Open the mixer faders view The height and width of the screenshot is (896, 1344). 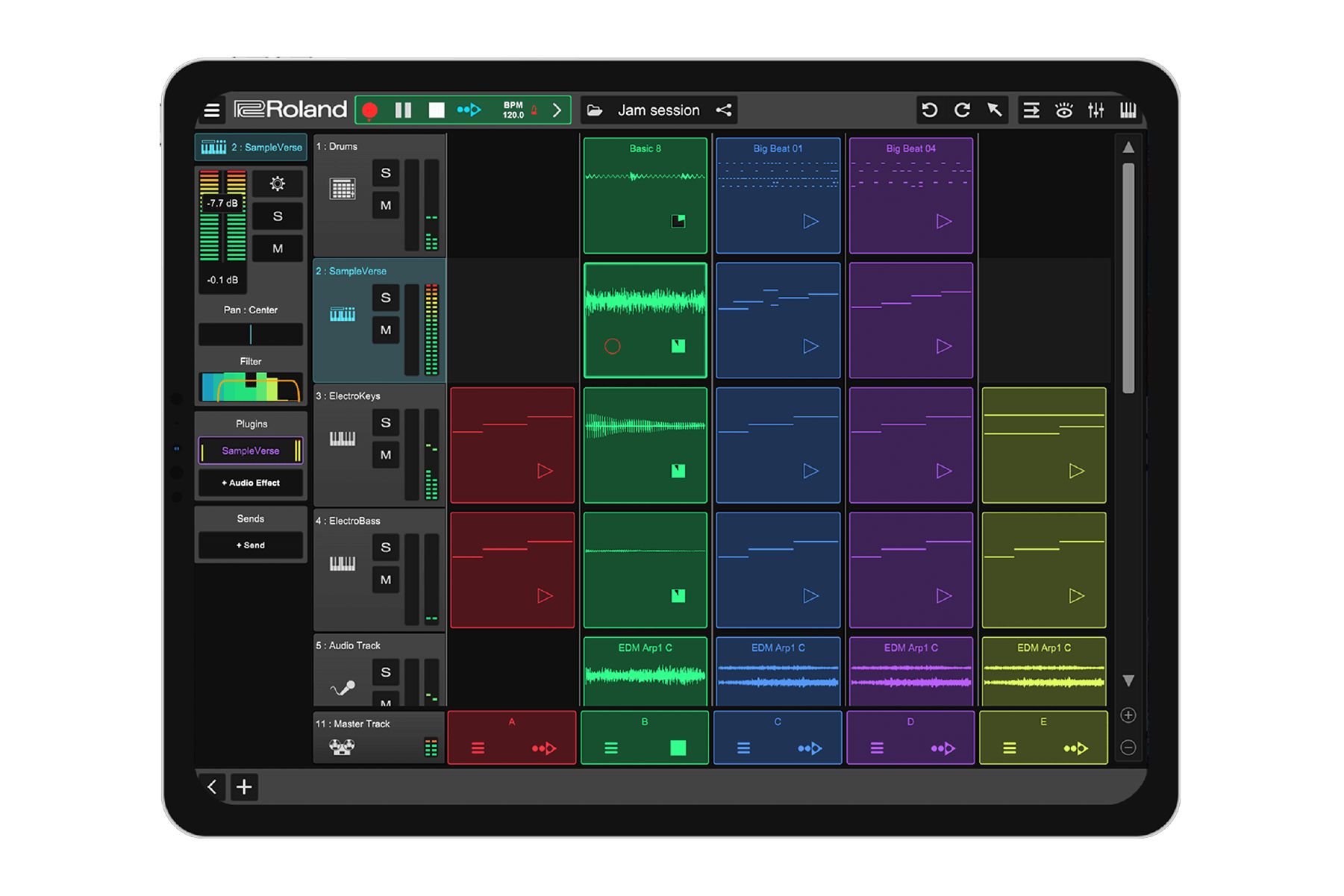click(1096, 110)
